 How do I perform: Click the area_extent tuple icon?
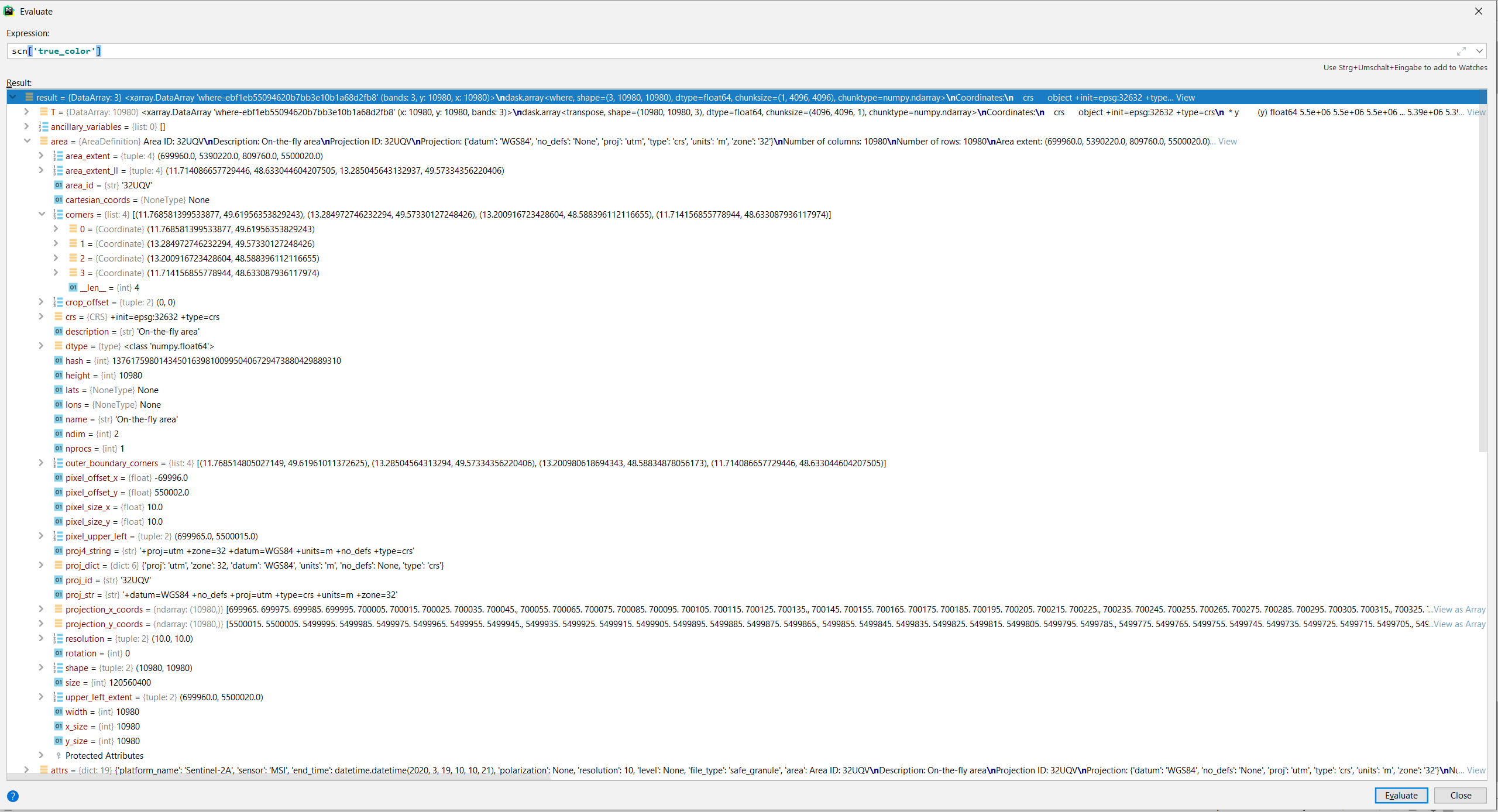click(x=59, y=156)
